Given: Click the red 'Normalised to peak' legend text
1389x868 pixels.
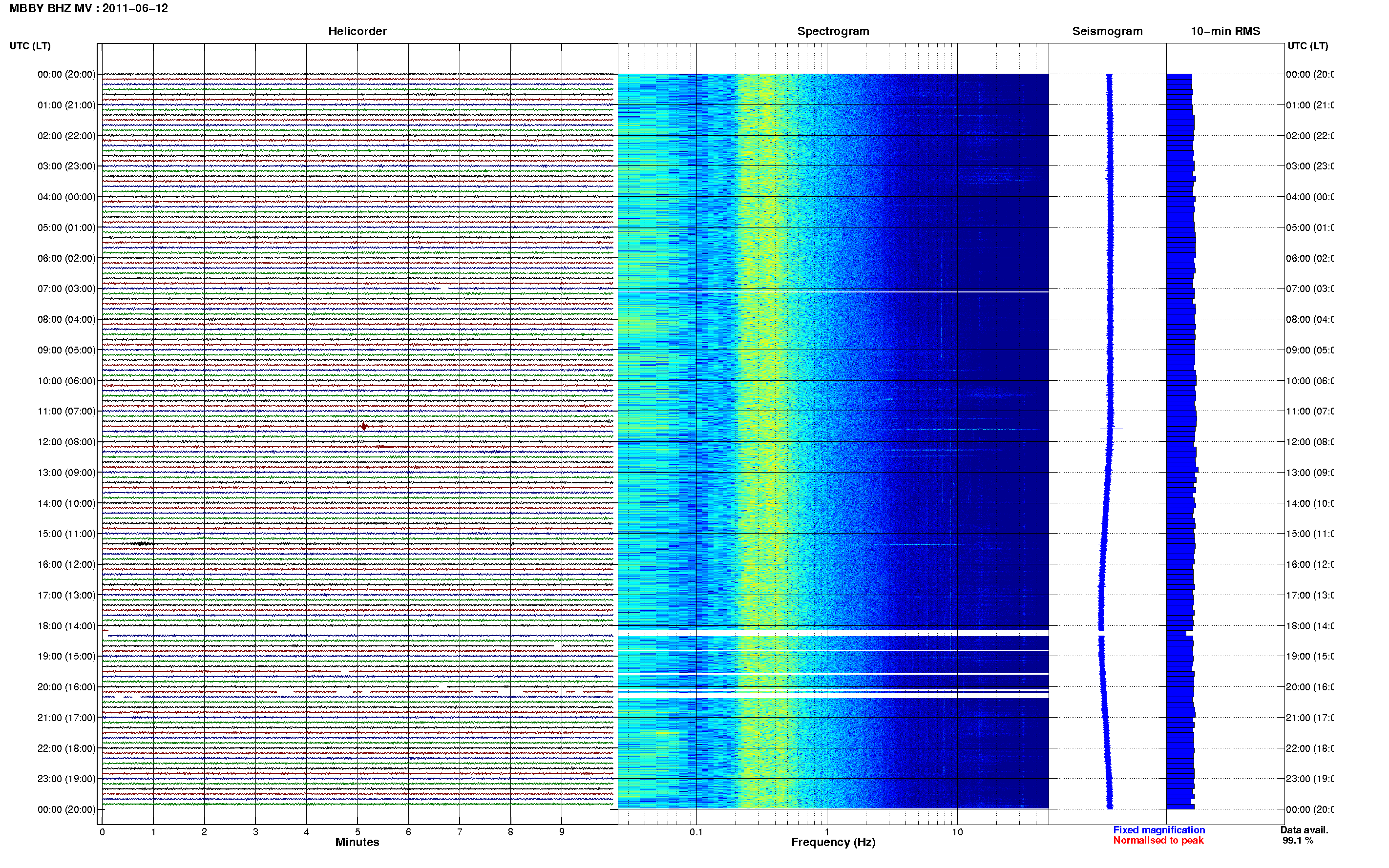Looking at the screenshot, I should (x=1158, y=841).
